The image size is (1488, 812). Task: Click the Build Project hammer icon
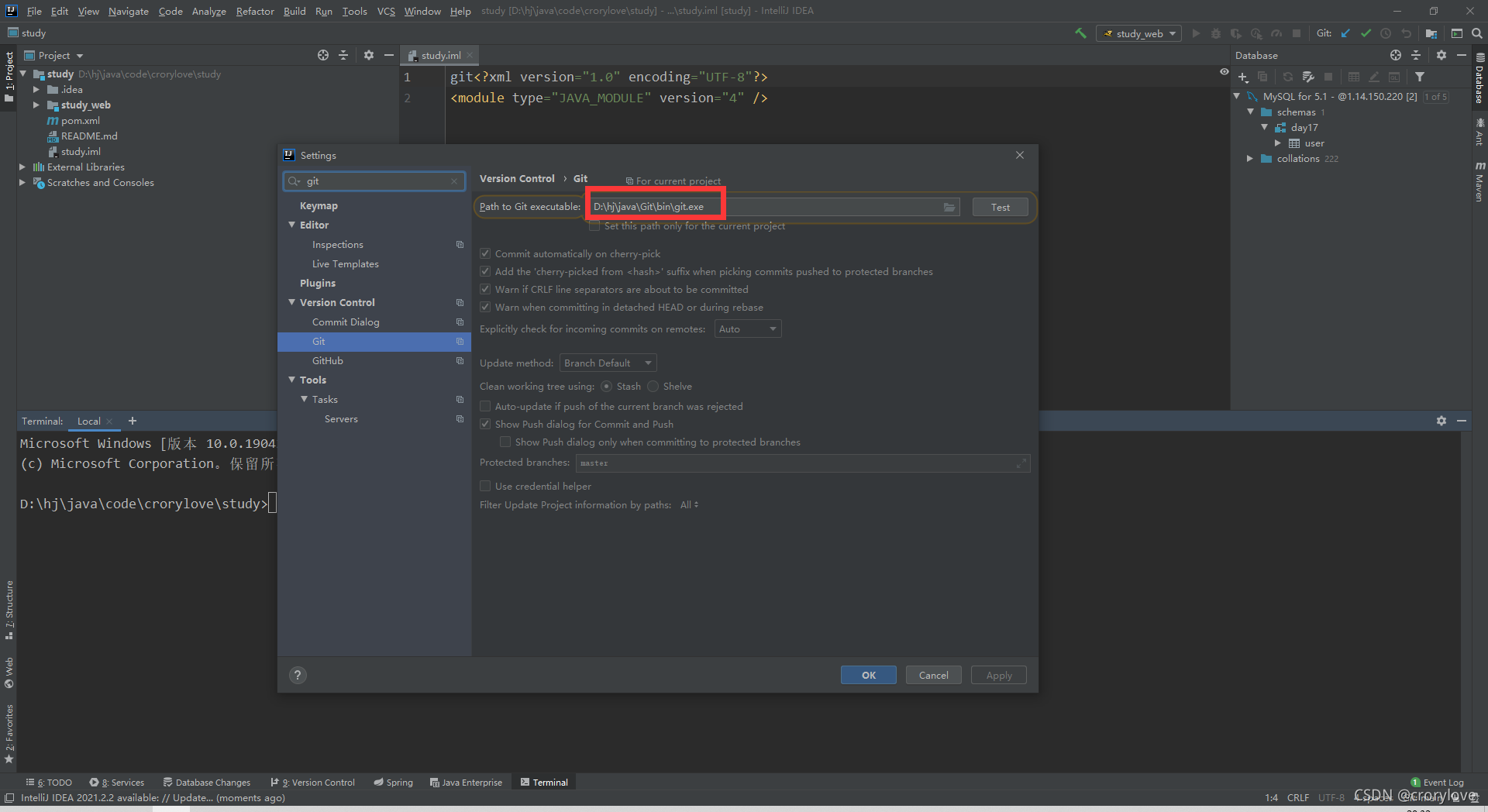(1080, 33)
